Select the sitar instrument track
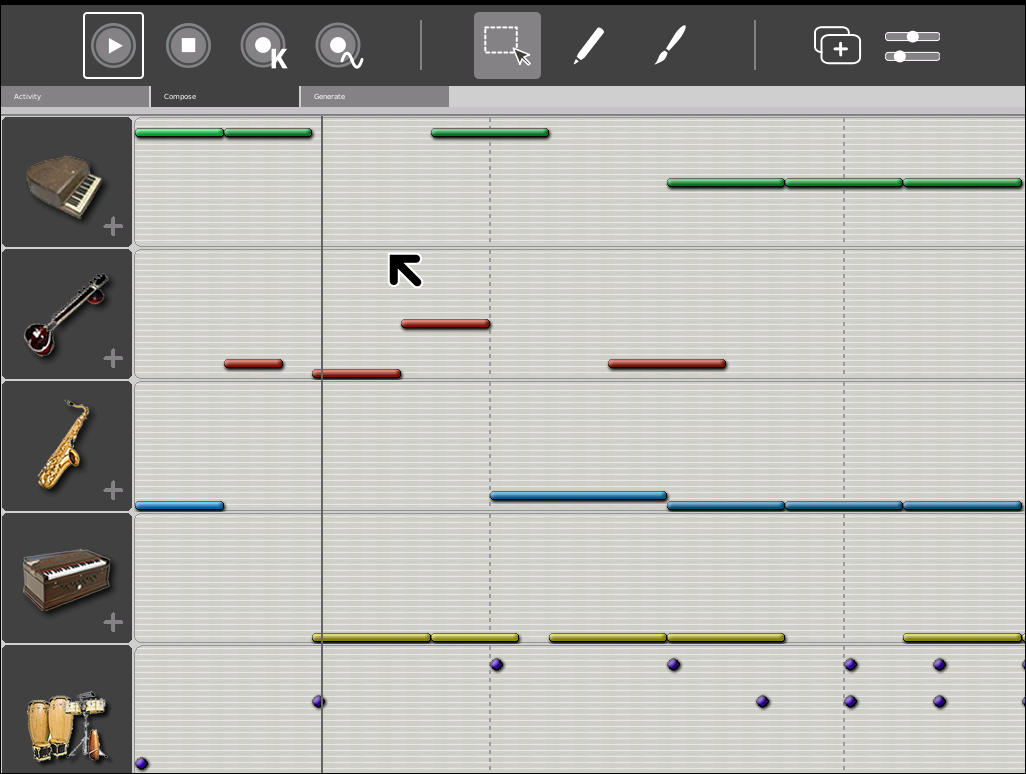This screenshot has width=1026, height=774. 64,315
